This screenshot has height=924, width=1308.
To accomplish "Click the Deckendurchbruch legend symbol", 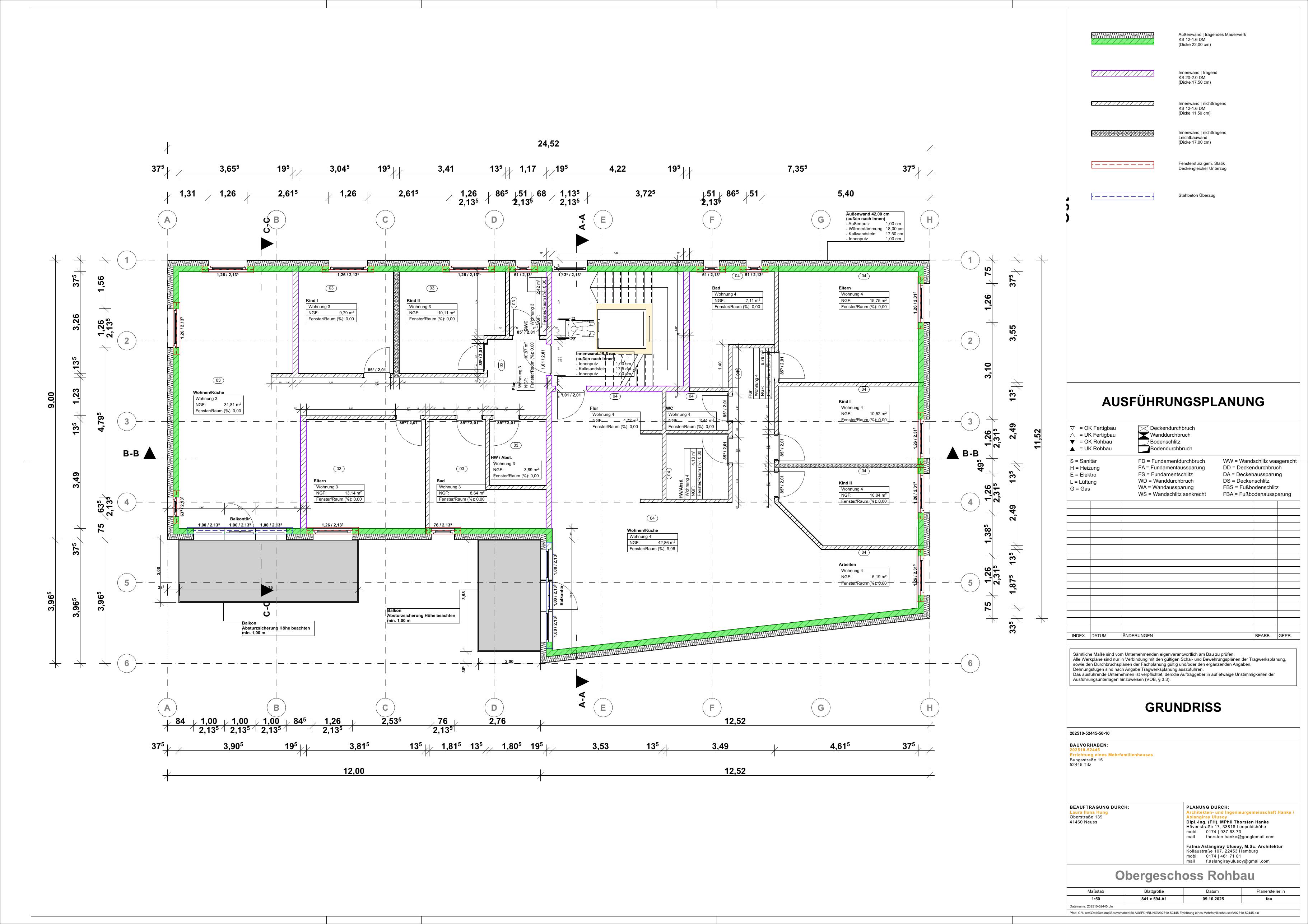I will [x=1143, y=428].
